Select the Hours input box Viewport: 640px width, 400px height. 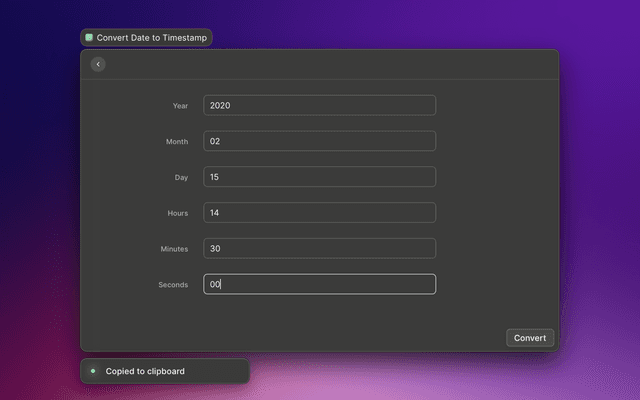[319, 213]
